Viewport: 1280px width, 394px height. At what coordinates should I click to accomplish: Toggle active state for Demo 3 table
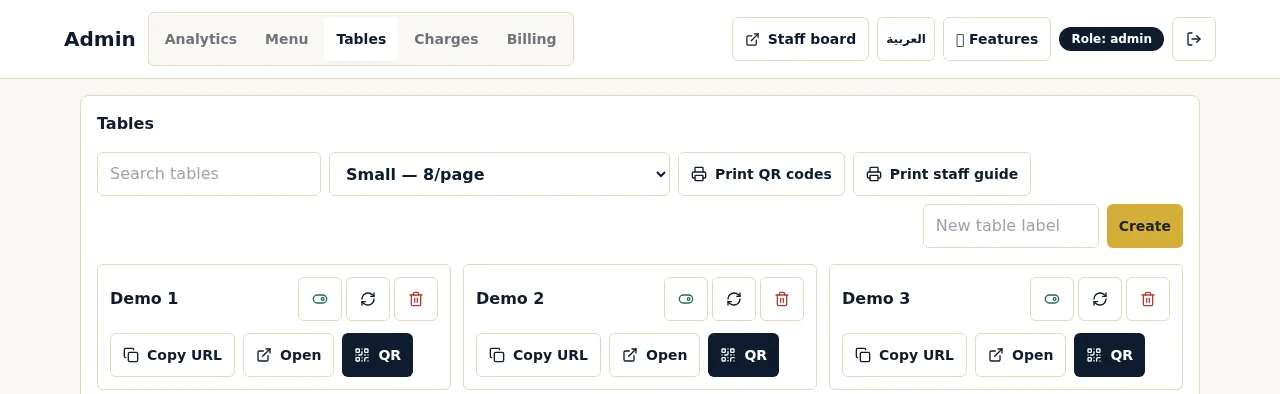pyautogui.click(x=1052, y=299)
